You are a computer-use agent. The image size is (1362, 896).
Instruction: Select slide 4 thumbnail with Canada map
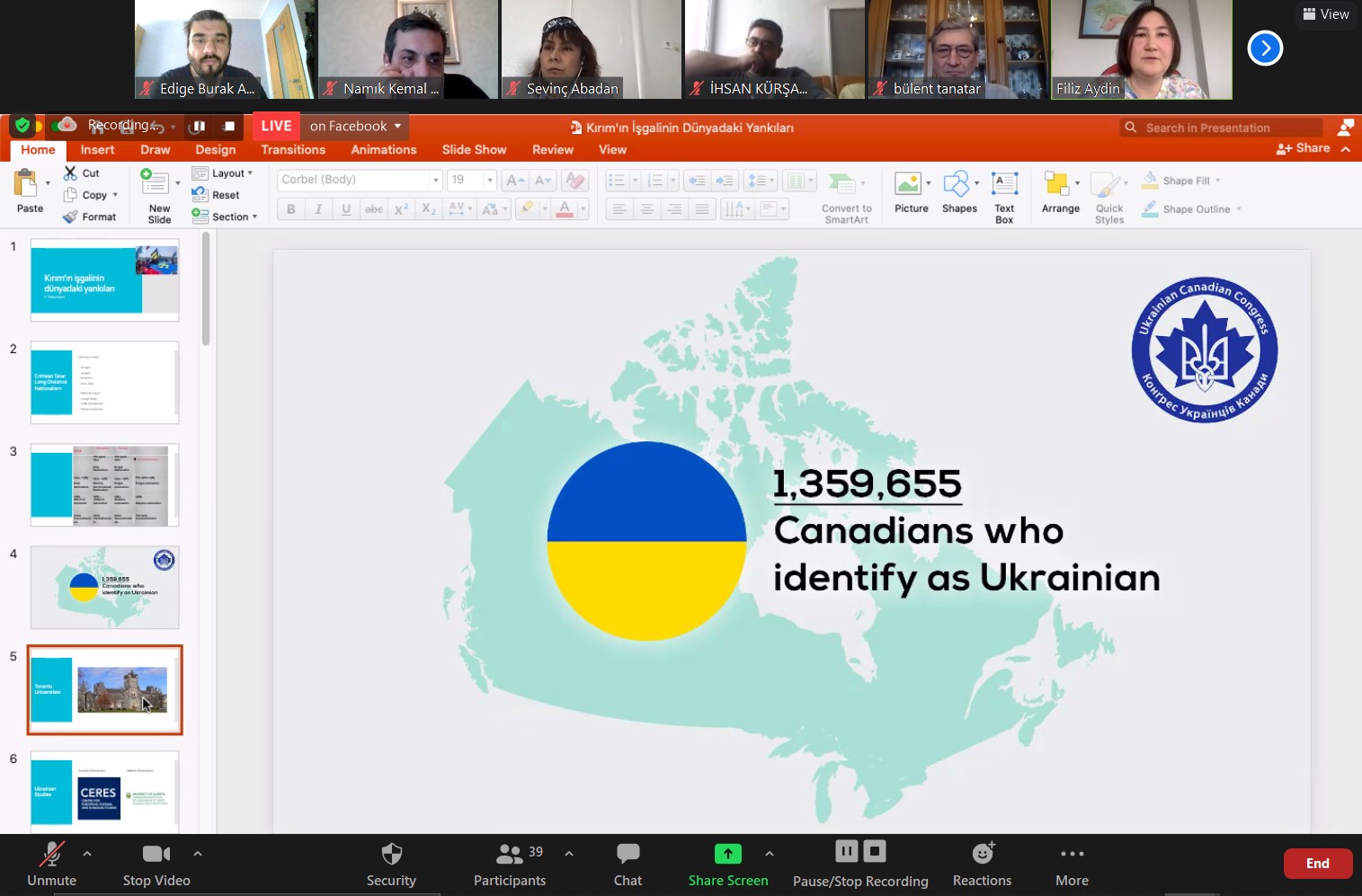tap(105, 588)
